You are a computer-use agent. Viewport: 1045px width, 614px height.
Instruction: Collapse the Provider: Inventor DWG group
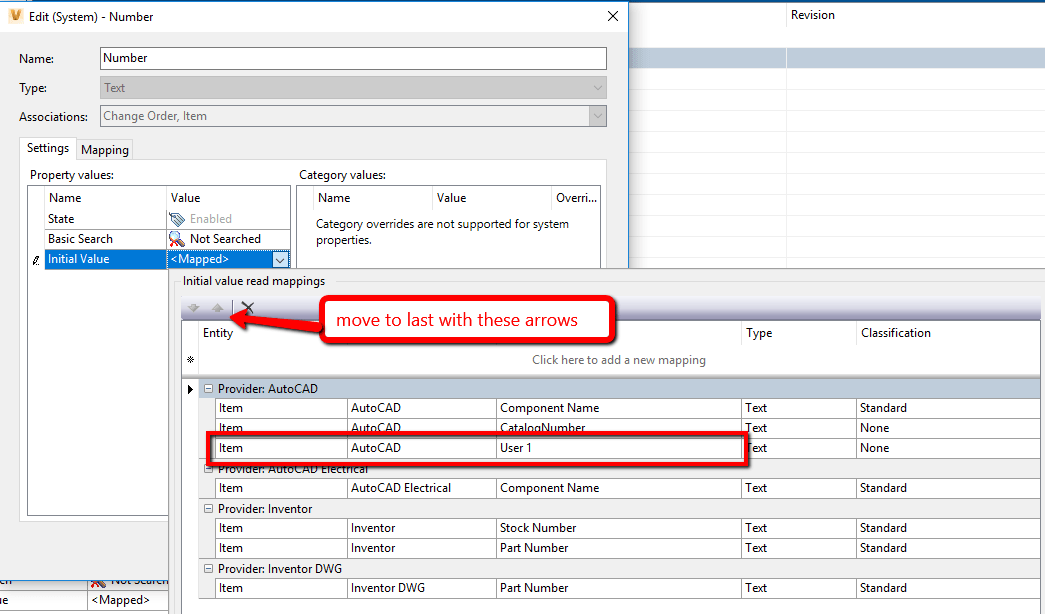pos(208,568)
